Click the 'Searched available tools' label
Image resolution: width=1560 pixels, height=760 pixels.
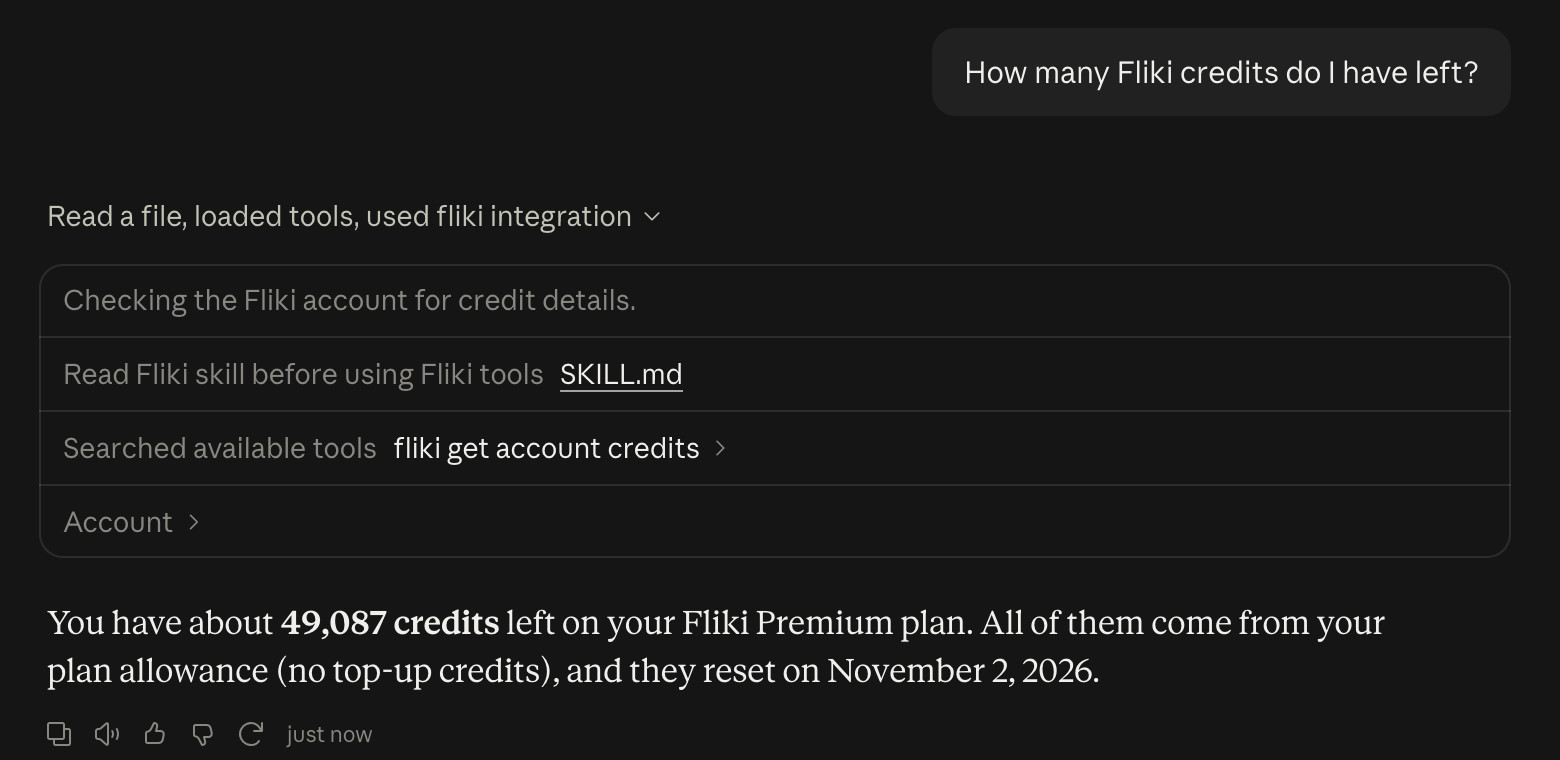coord(220,448)
